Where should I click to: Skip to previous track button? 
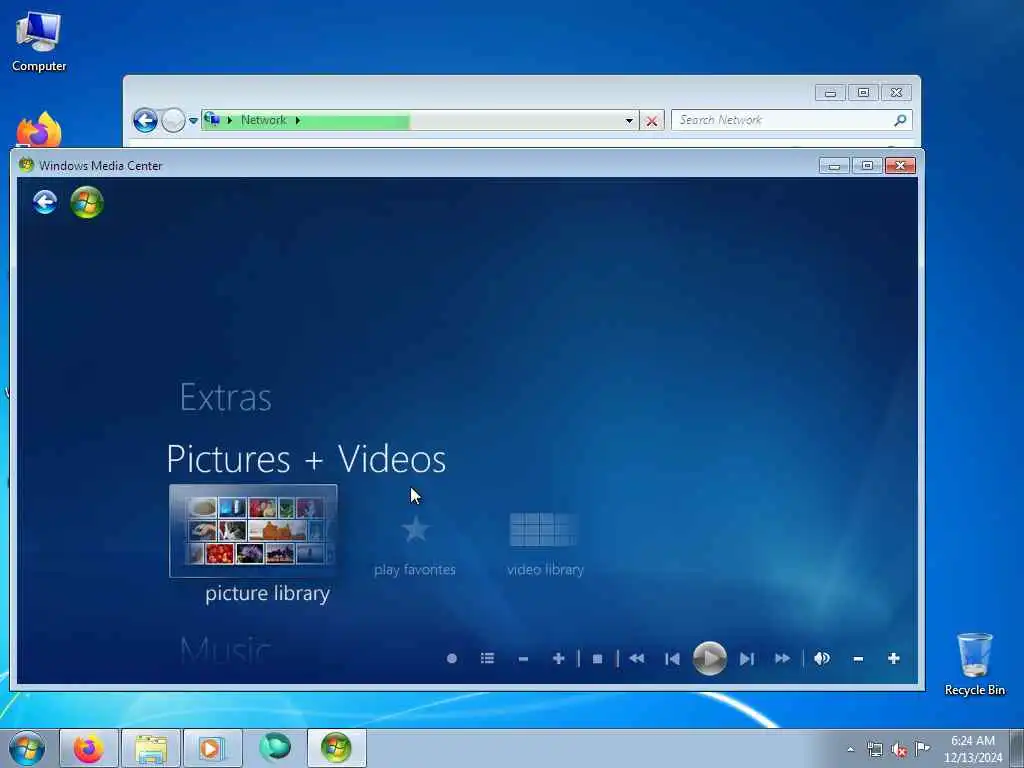672,659
